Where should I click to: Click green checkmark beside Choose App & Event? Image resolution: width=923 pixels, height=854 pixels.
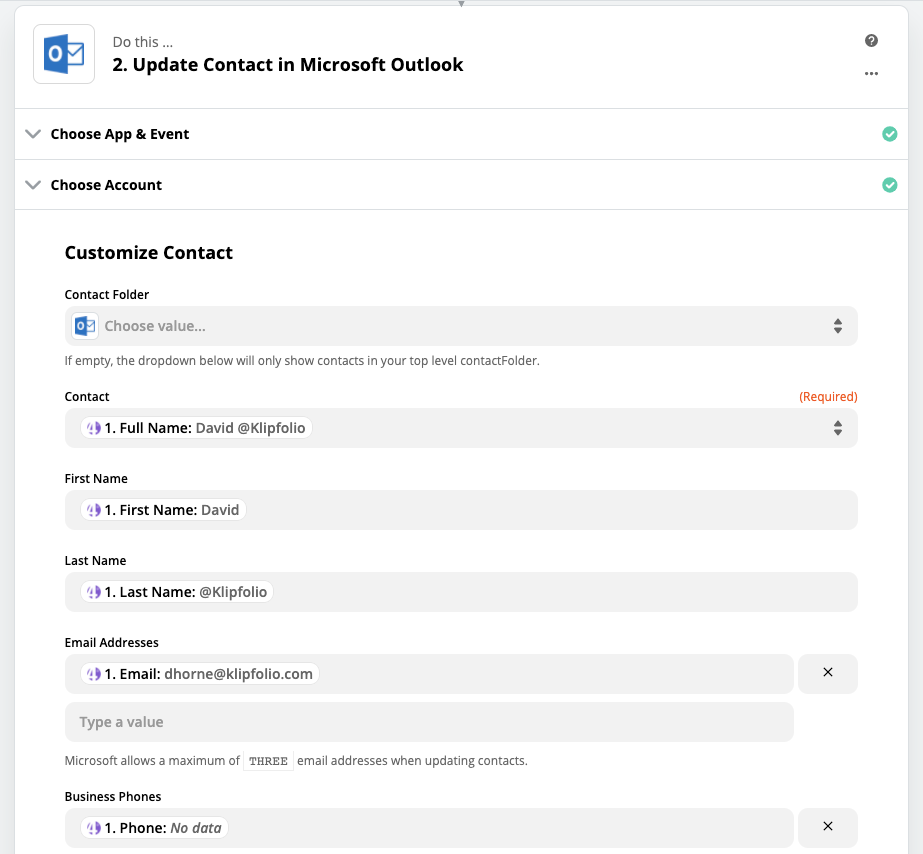[x=889, y=134]
